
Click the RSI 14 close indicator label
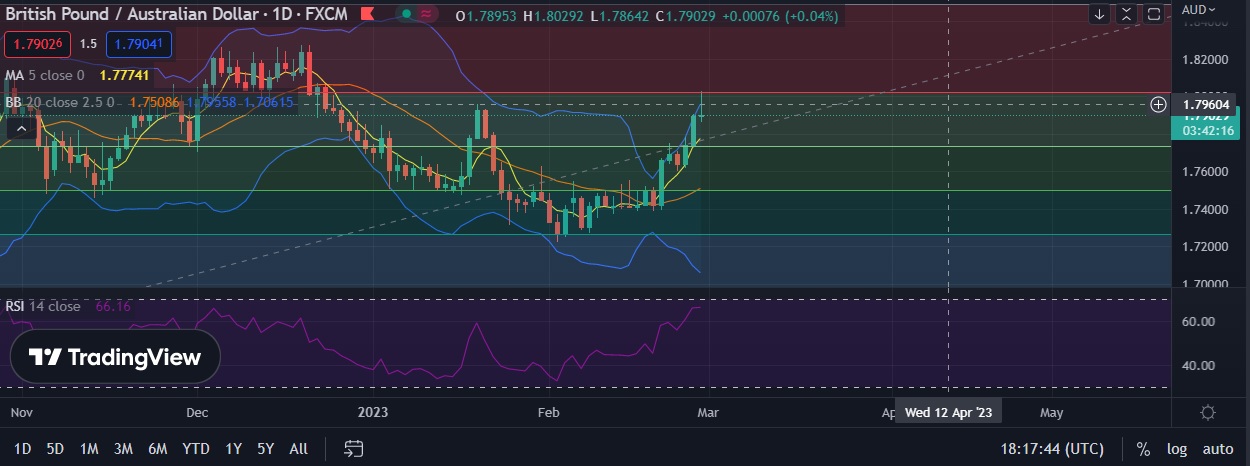tap(43, 306)
